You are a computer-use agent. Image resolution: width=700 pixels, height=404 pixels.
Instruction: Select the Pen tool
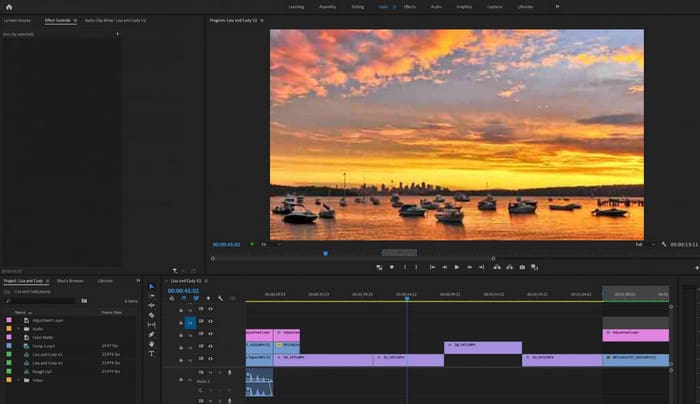pos(151,334)
